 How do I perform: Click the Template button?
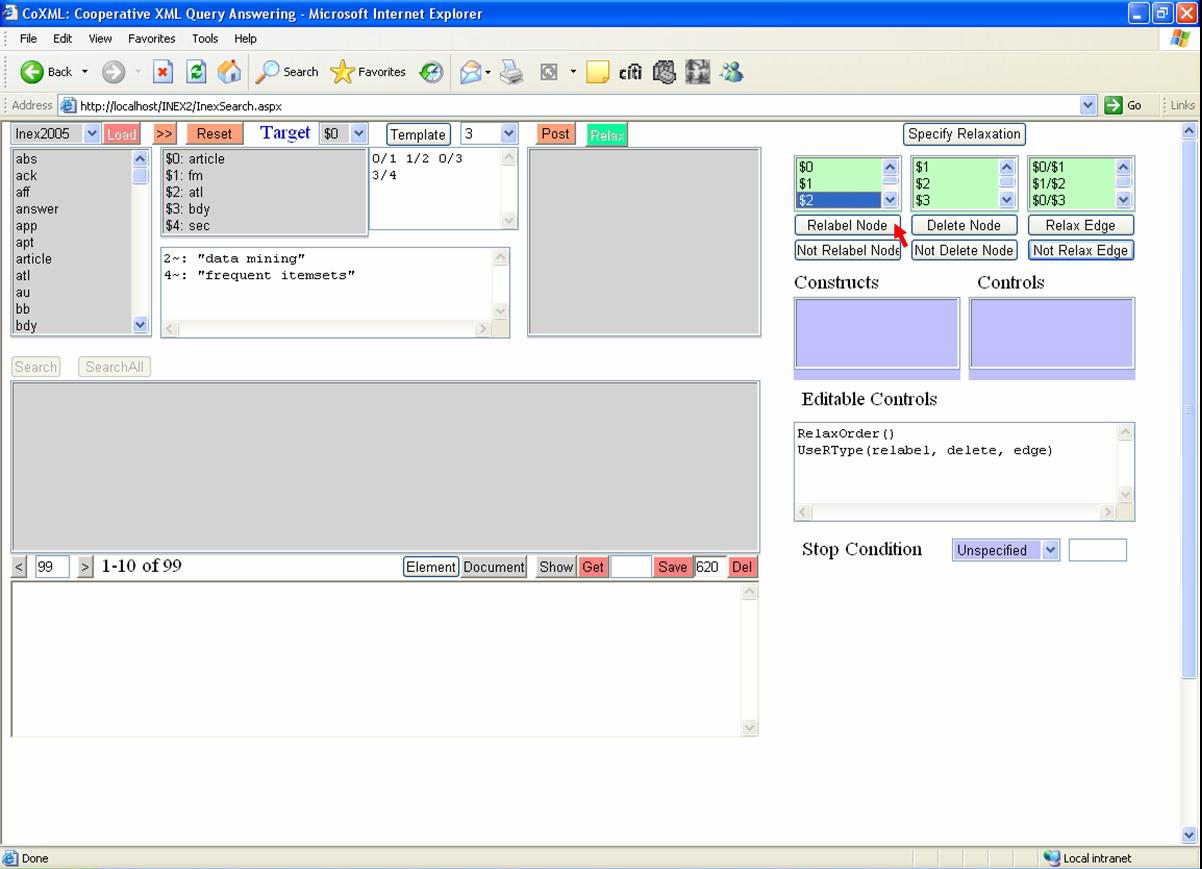(418, 134)
